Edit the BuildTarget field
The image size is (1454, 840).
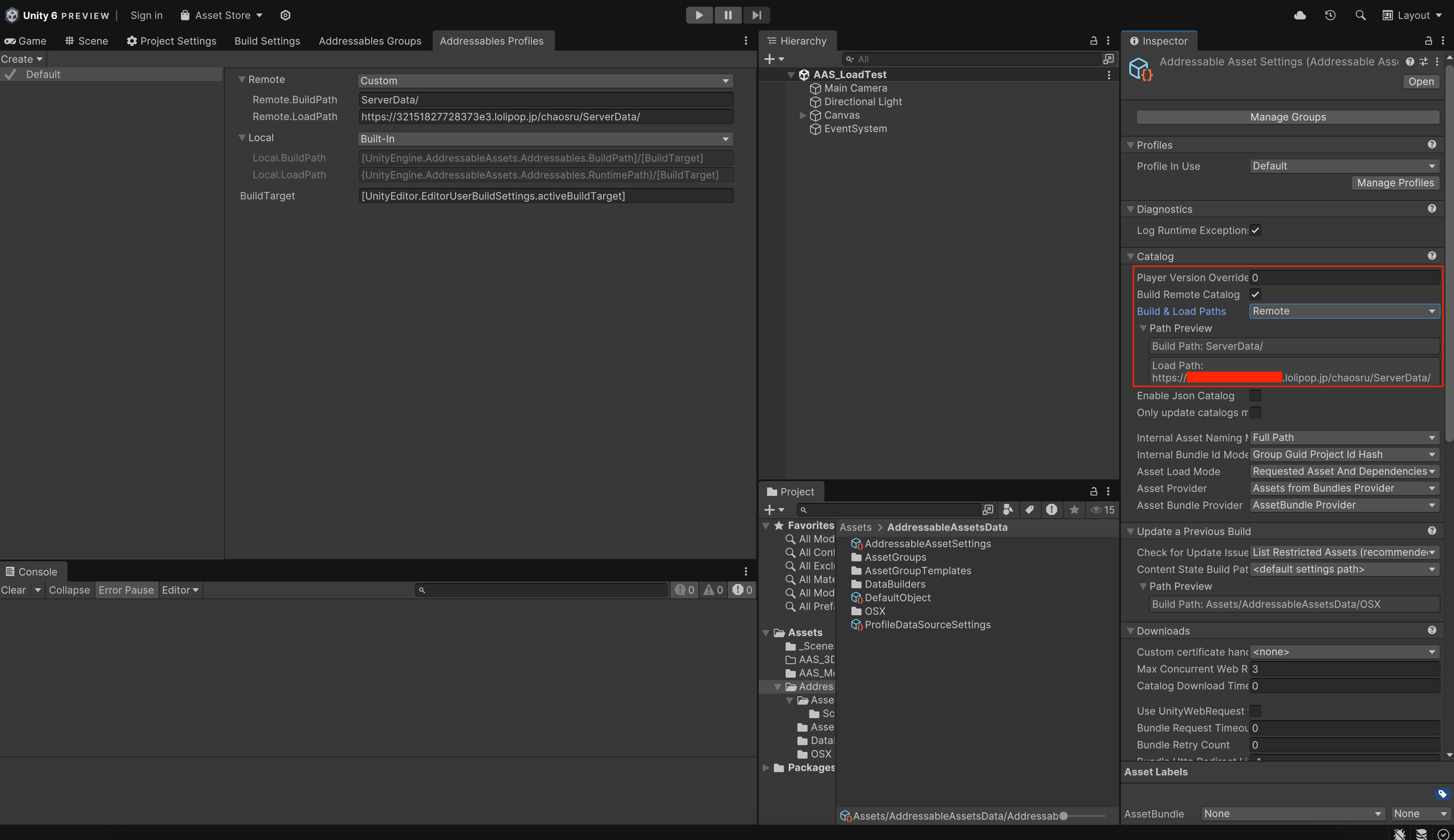point(546,196)
